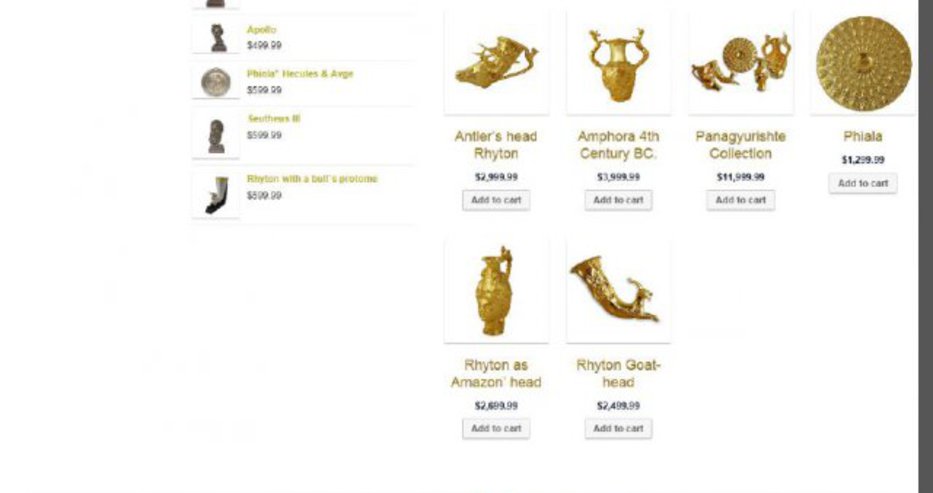The height and width of the screenshot is (493, 933).
Task: Add Antler's head Rhyton to cart
Action: click(496, 200)
